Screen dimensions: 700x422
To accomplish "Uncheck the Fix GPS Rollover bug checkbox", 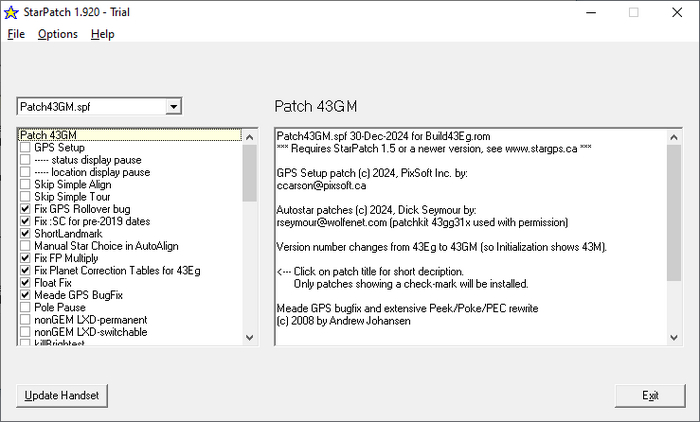I will point(25,209).
